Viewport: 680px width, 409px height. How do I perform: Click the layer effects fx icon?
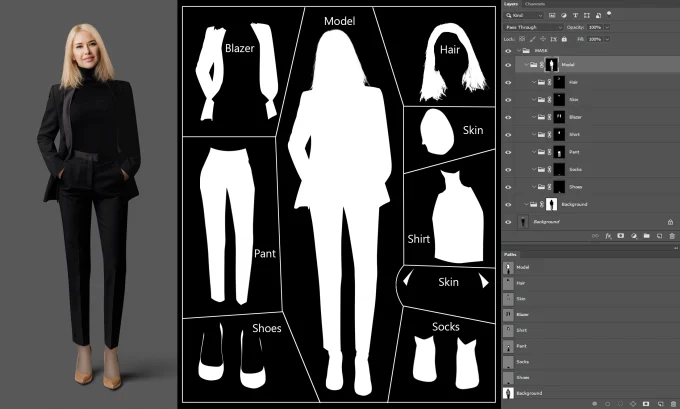[608, 236]
